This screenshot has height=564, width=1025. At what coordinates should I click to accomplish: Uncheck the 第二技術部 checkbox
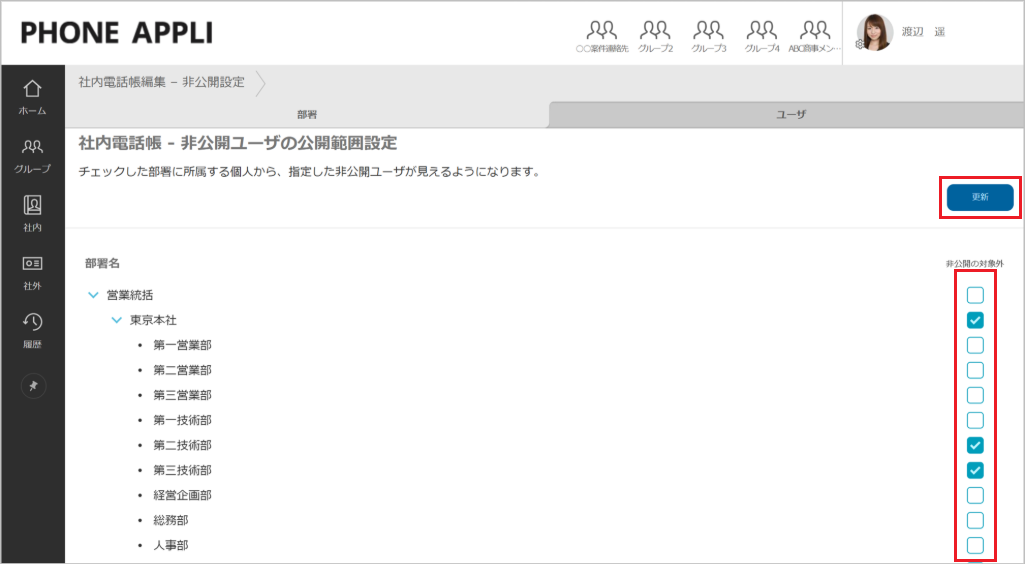[x=975, y=445]
